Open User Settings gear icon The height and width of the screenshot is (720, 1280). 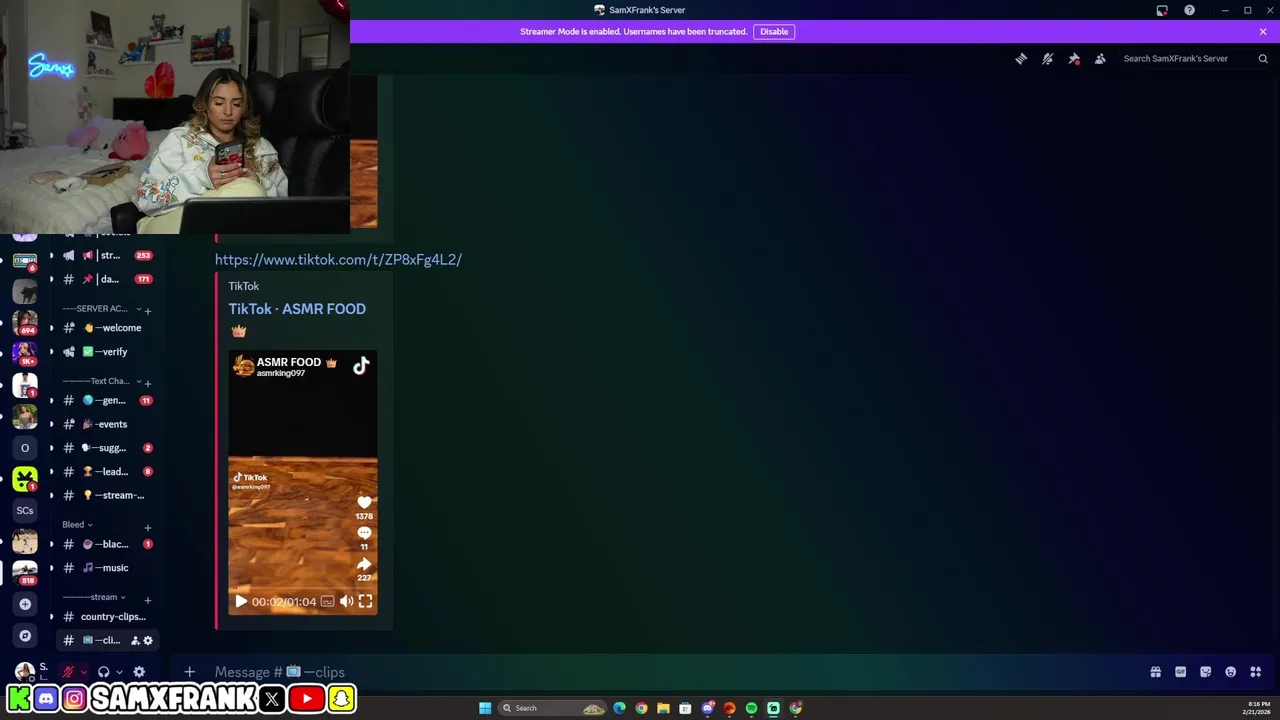[139, 672]
